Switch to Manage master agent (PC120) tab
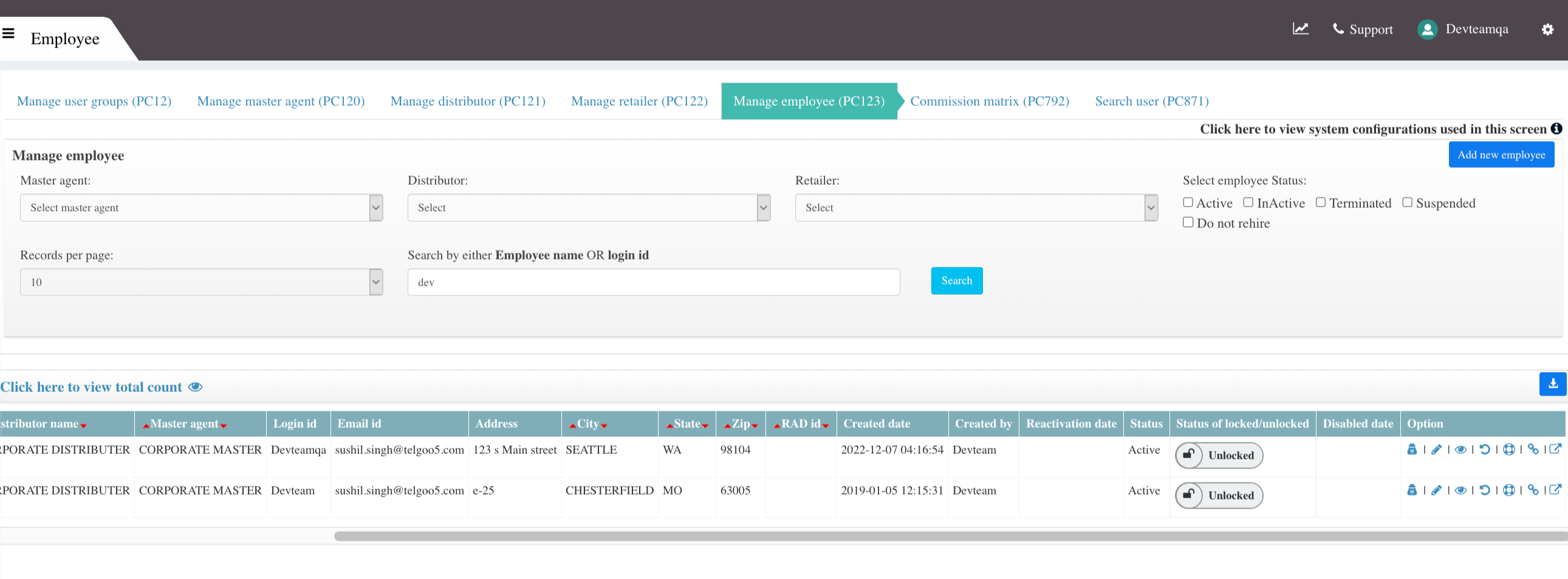Image resolution: width=1568 pixels, height=579 pixels. coord(281,101)
